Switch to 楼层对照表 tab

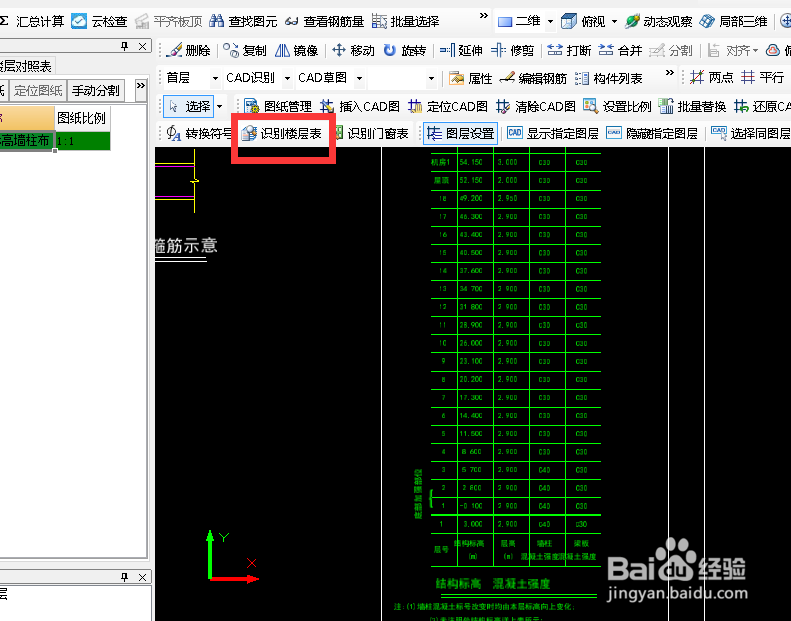point(26,66)
